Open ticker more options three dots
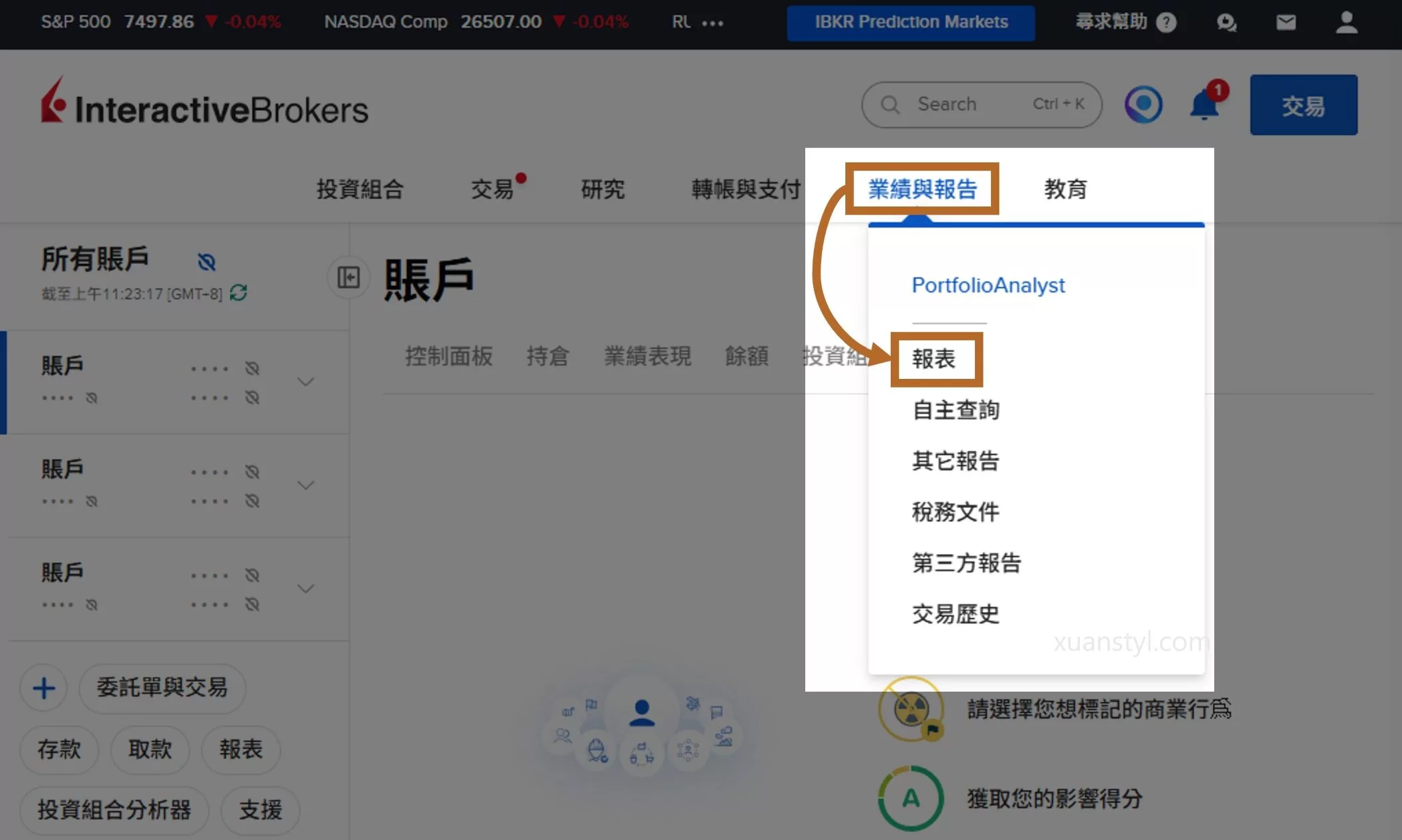The image size is (1402, 840). point(712,23)
